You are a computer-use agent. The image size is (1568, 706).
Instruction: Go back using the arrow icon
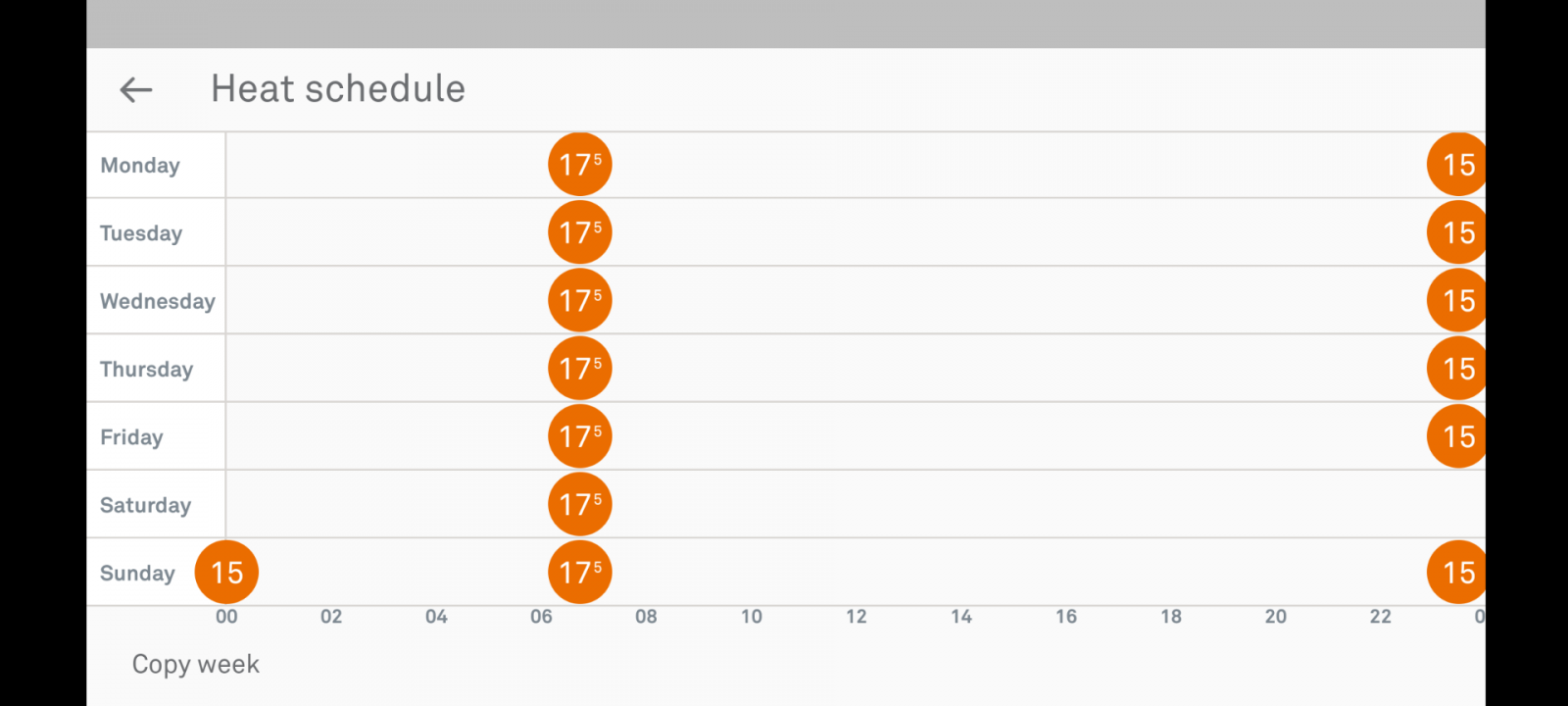point(136,90)
